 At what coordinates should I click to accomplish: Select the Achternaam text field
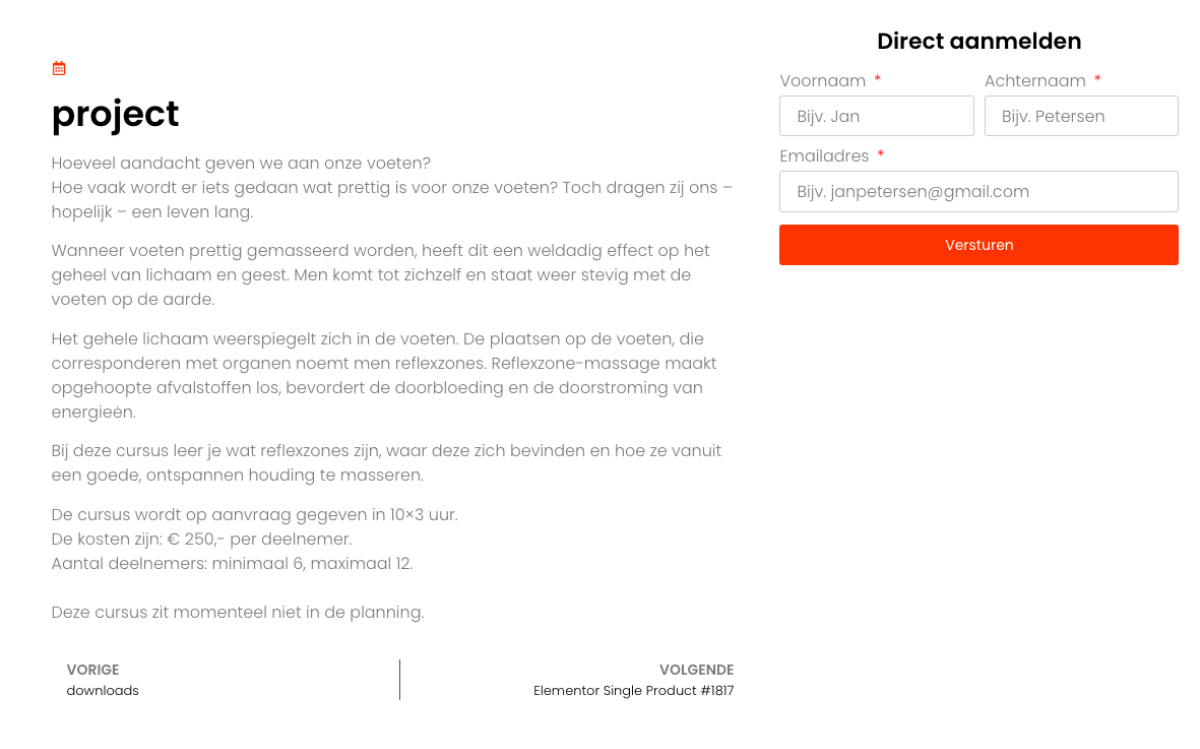(1081, 116)
